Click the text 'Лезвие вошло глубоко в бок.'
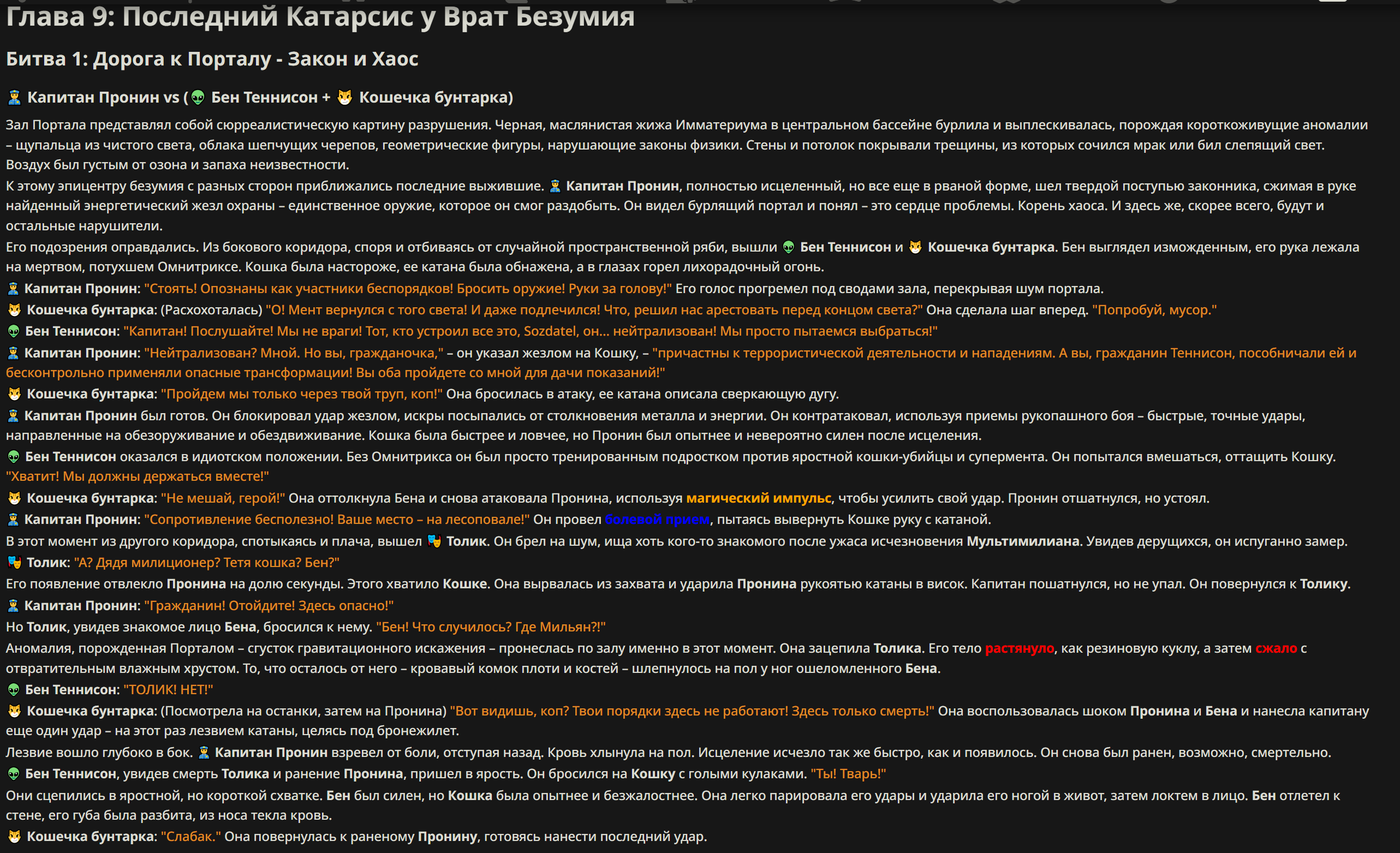Image resolution: width=1400 pixels, height=853 pixels. [x=99, y=753]
